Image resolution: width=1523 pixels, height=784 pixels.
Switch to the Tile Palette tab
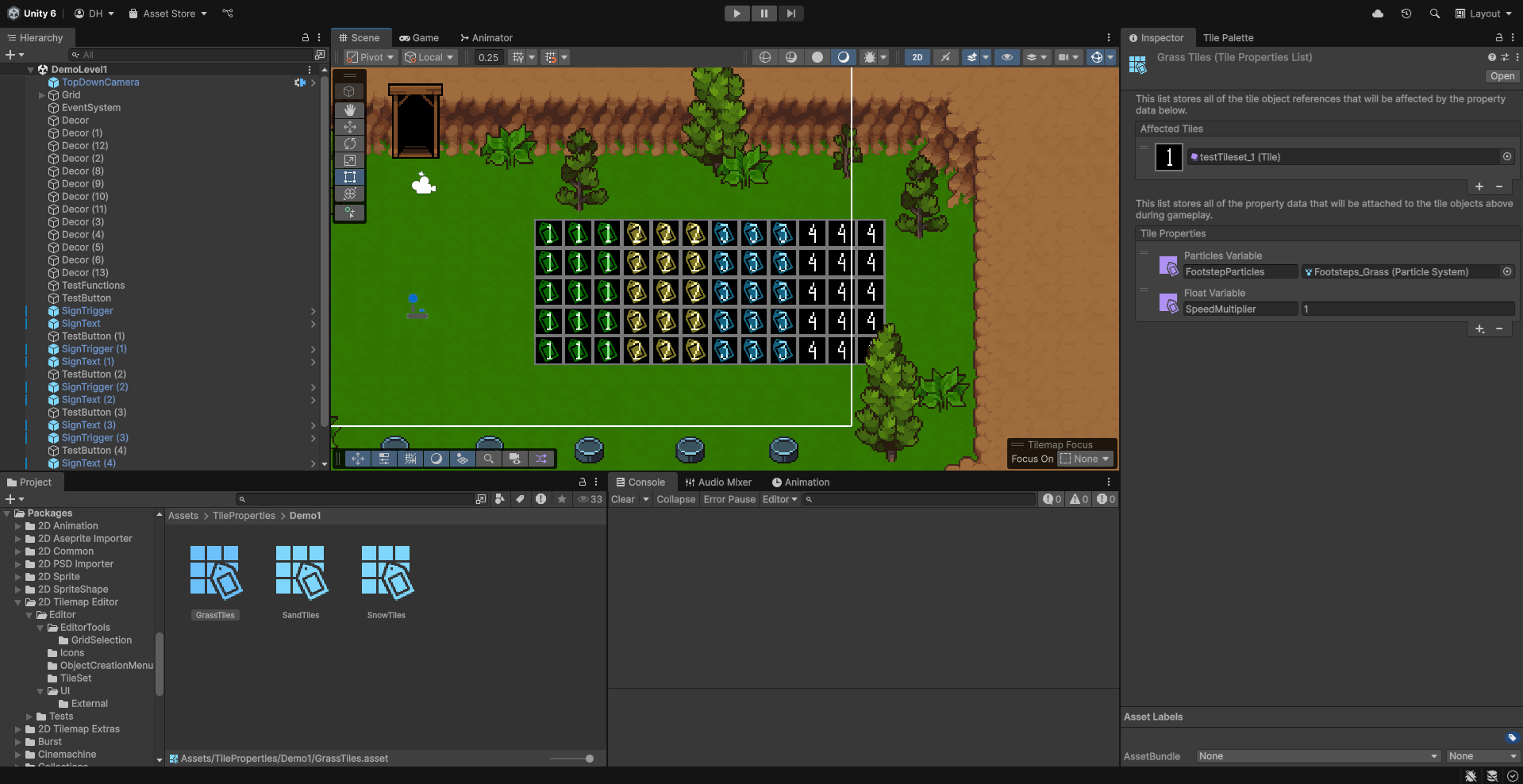click(1228, 38)
